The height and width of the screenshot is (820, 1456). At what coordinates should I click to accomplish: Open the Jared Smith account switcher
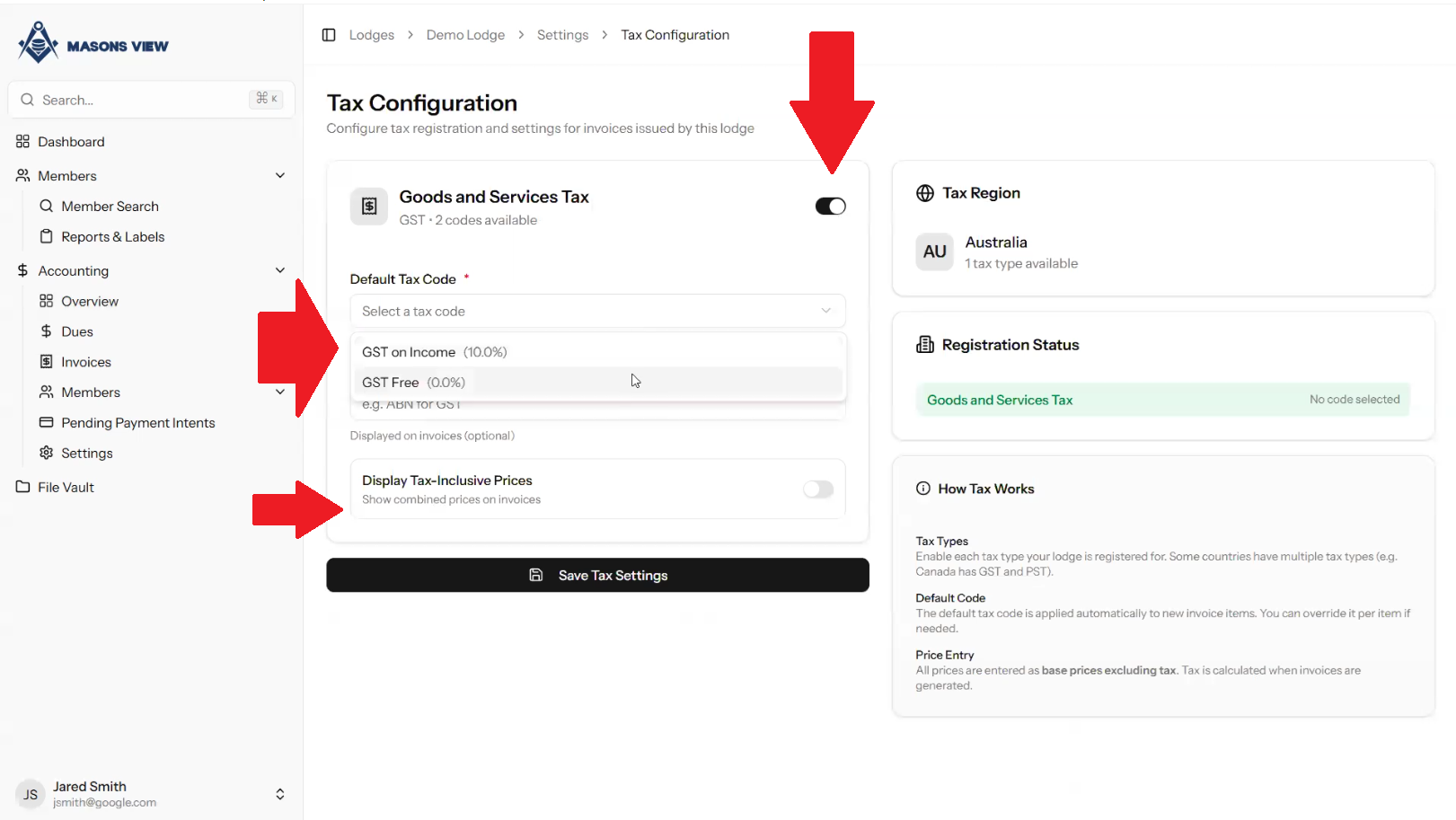click(280, 794)
